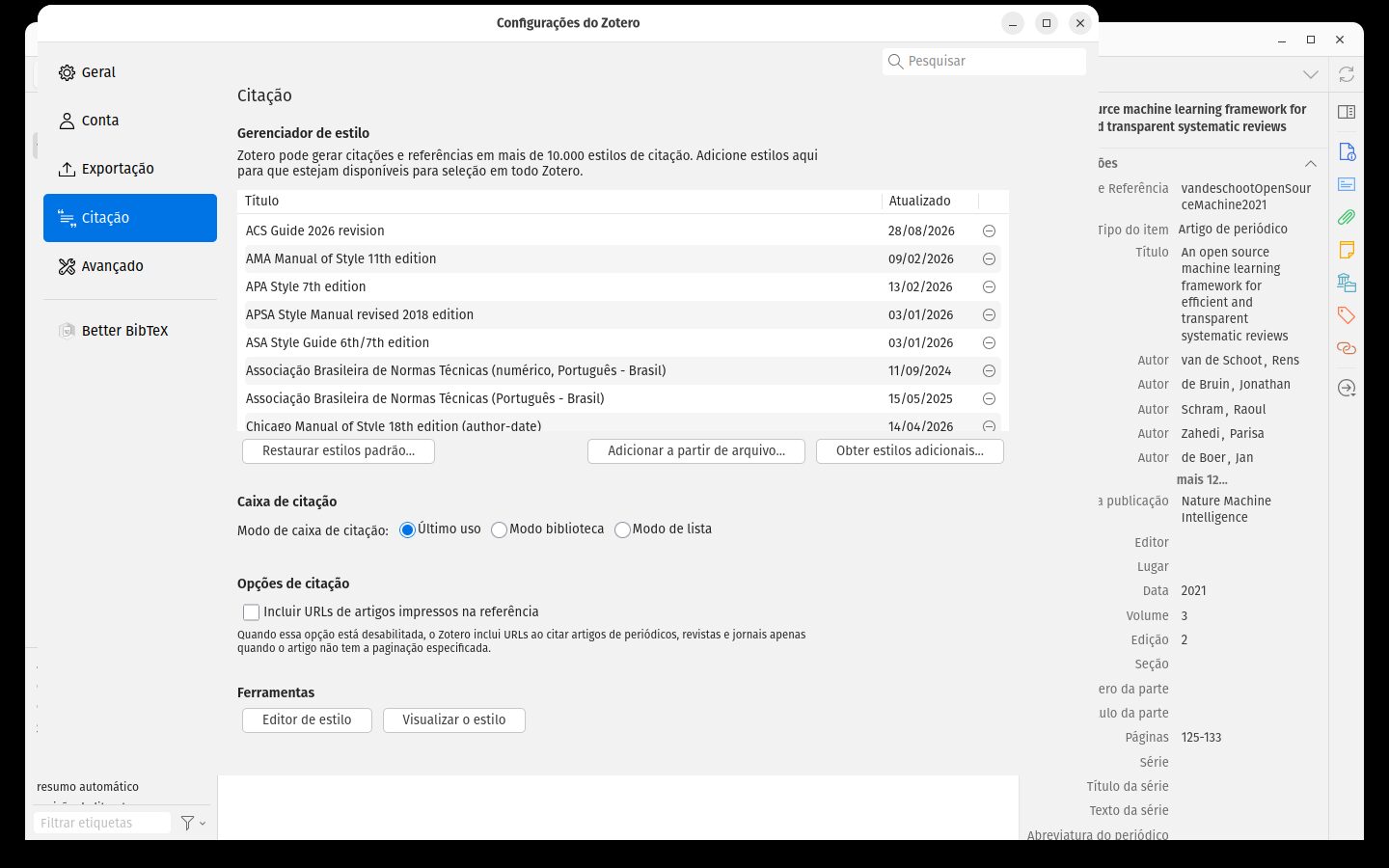Click the Geral gear icon
The width and height of the screenshot is (1389, 868).
(67, 72)
